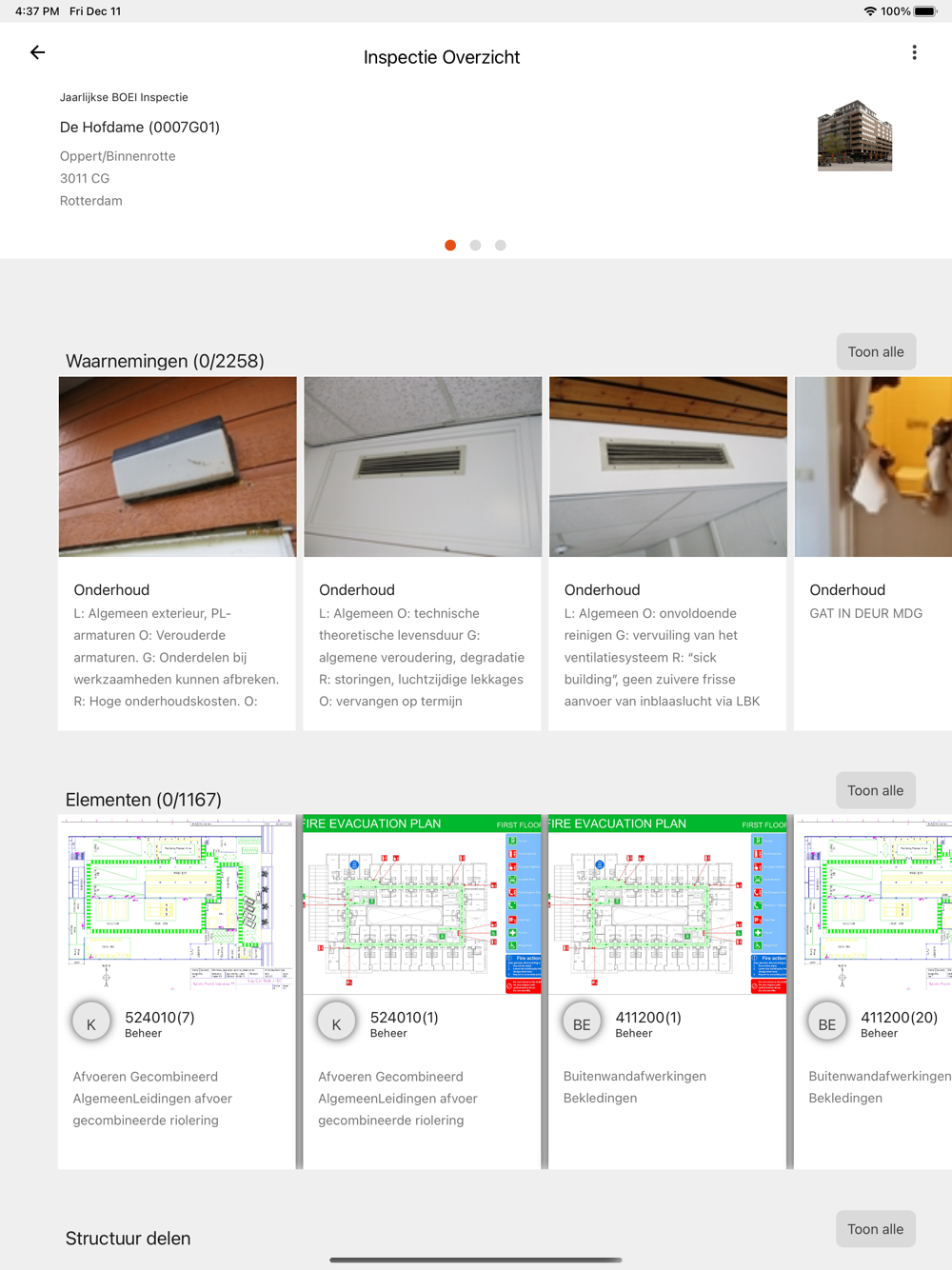Image resolution: width=952 pixels, height=1270 pixels.
Task: Tap the BE badge on element 411200(1)
Action: (x=582, y=1023)
